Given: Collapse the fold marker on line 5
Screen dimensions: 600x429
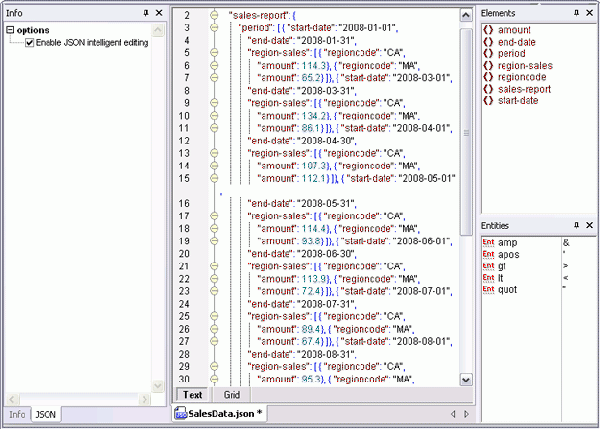Looking at the screenshot, I should tap(214, 52).
